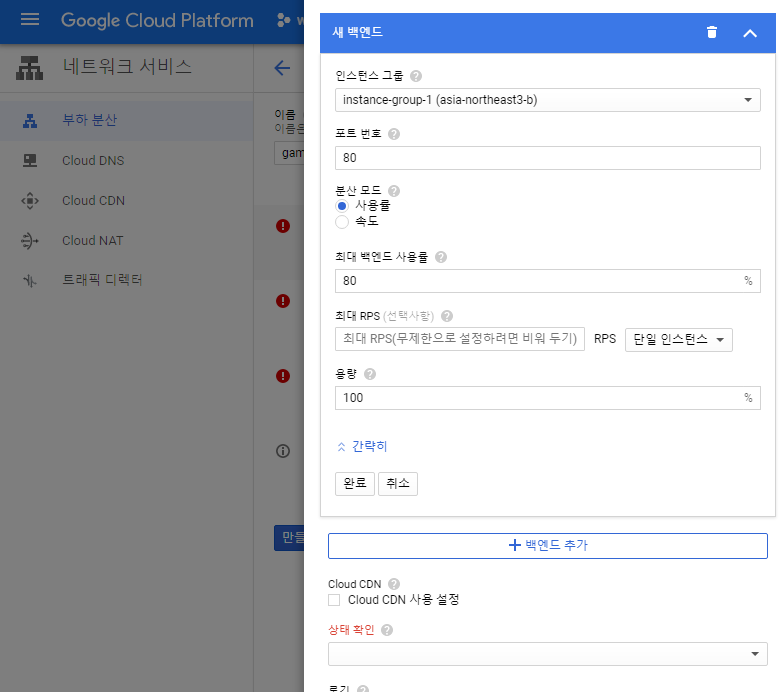Image resolution: width=779 pixels, height=692 pixels.
Task: Delete the new backend with trash icon
Action: [712, 32]
